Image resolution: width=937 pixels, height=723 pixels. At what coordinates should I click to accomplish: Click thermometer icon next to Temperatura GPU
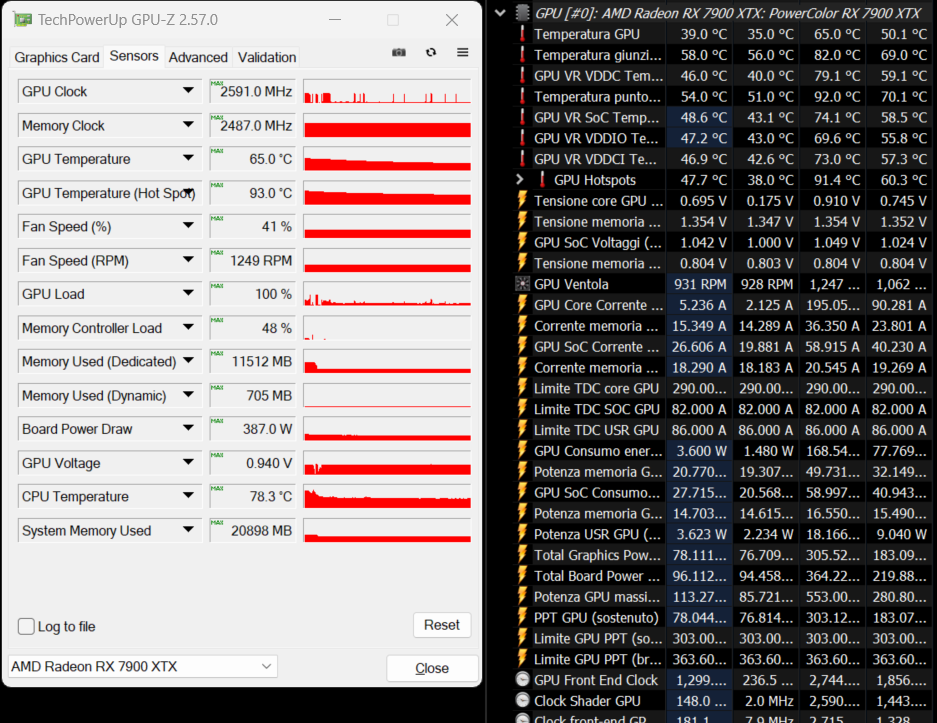pyautogui.click(x=522, y=34)
